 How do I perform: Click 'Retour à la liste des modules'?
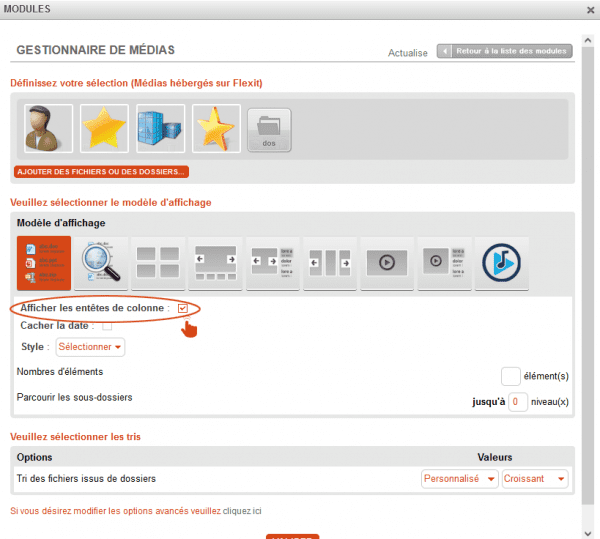pos(506,51)
